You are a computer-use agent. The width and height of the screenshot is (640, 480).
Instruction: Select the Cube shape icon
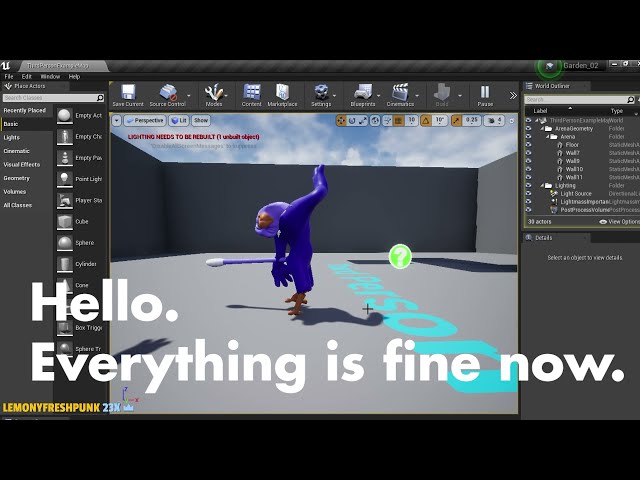point(64,222)
